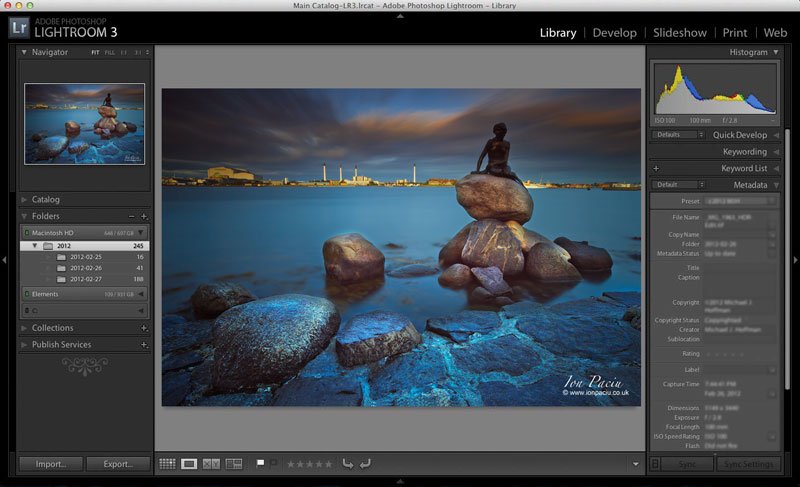Open Survey view icon in toolbar
800x487 pixels.
pos(234,464)
